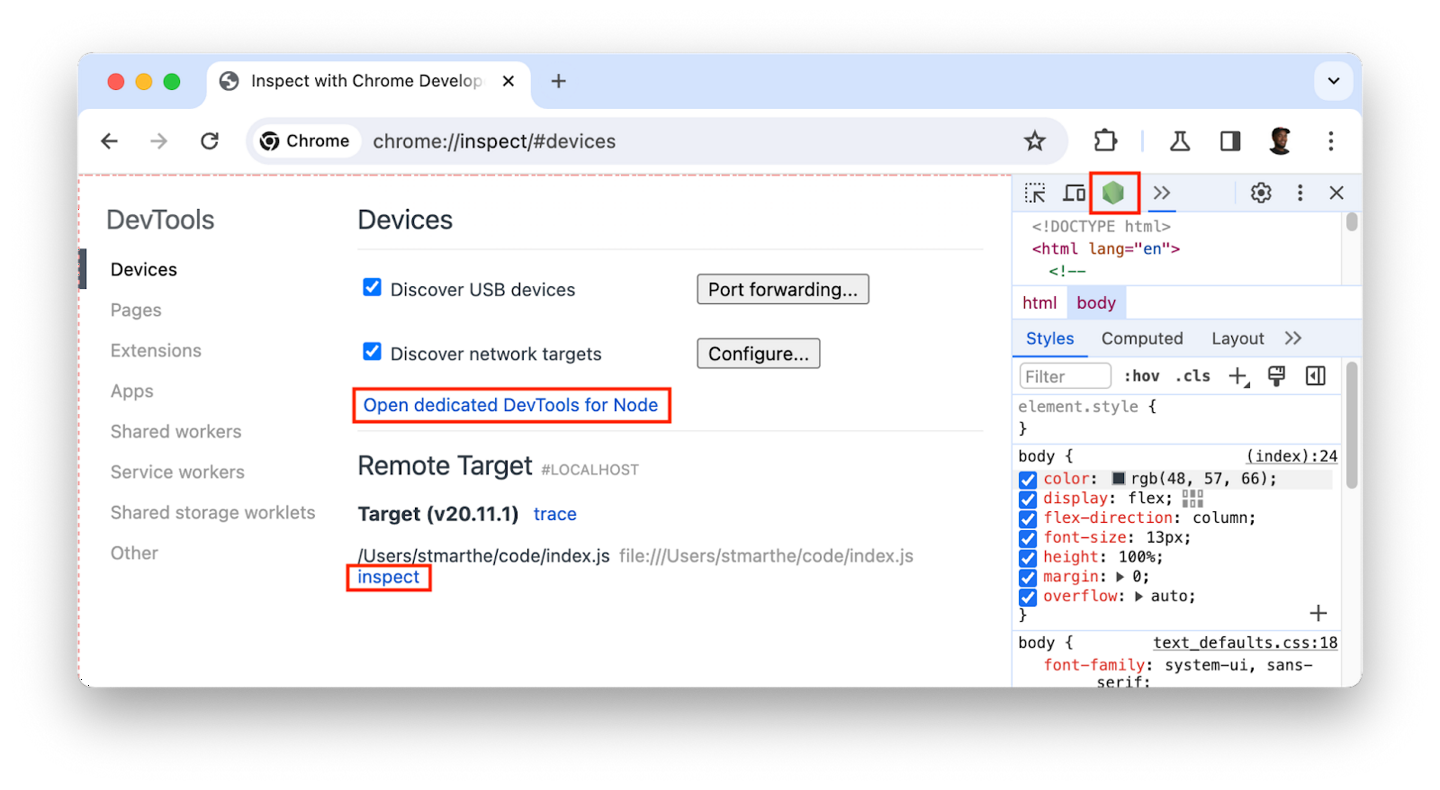Select Pages in the DevTools sidebar
The image size is (1440, 790).
[x=136, y=310]
